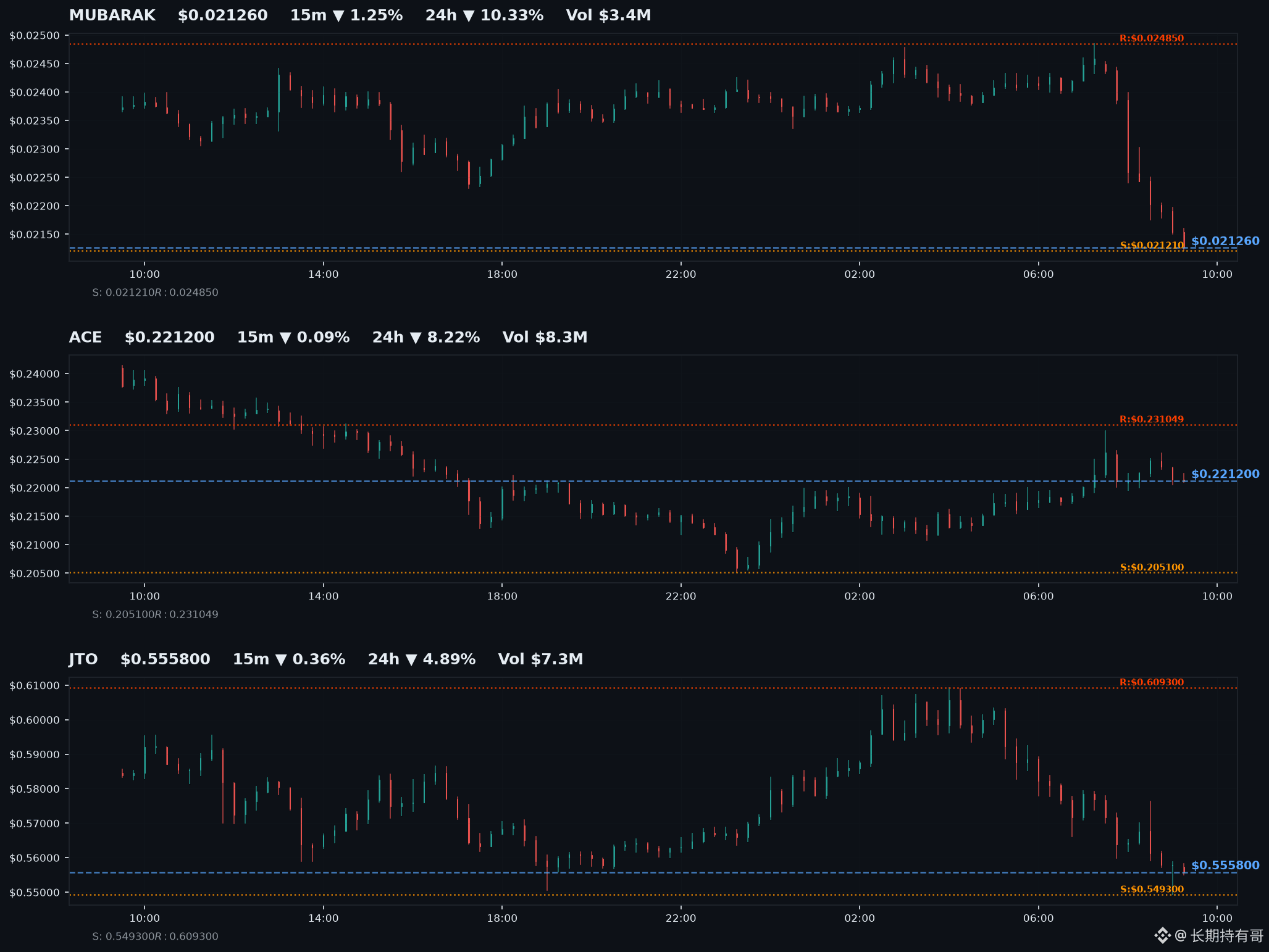Click JTO resistance label R:$0.609300
The height and width of the screenshot is (952, 1269).
(x=1152, y=682)
